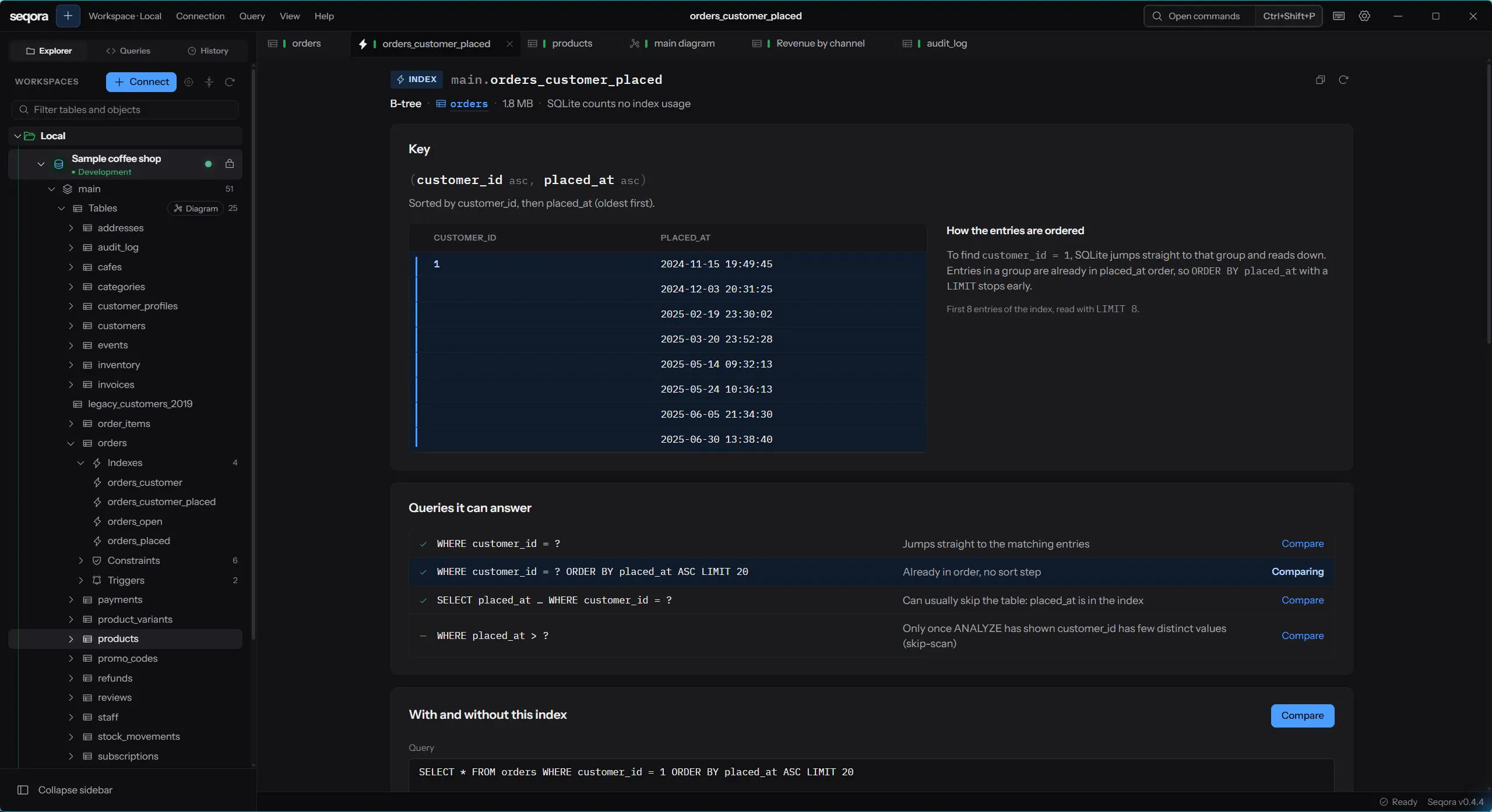Screen dimensions: 1492x812
Task: Click the orders_placed index lightning icon
Action: pos(97,541)
